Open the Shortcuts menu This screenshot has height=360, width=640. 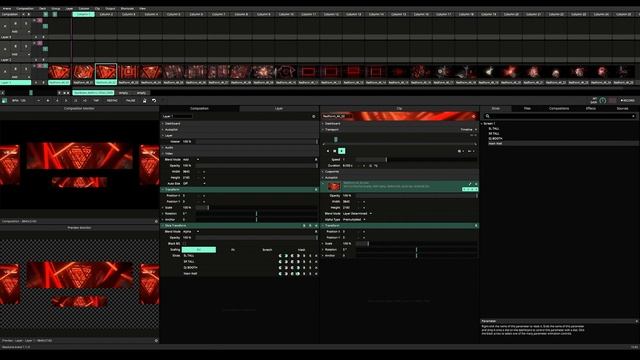127,8
